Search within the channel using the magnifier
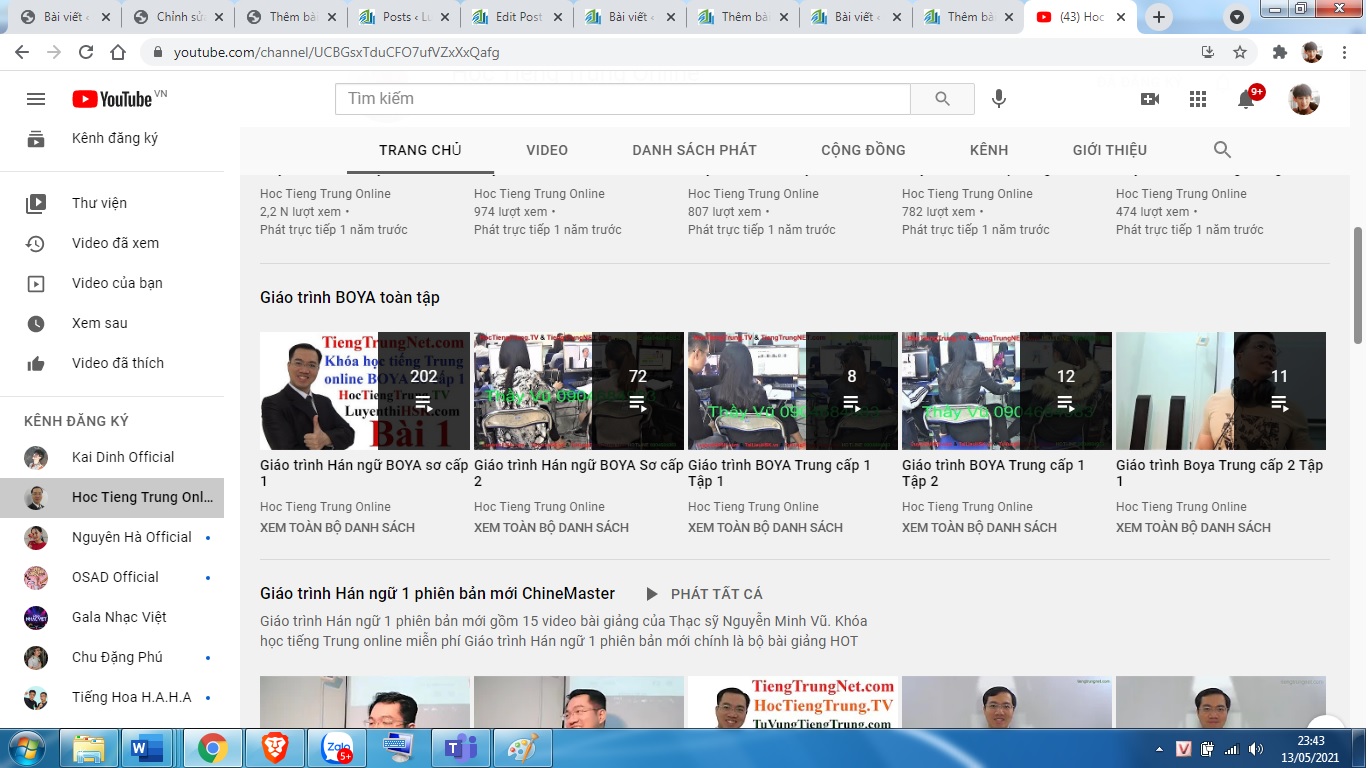Viewport: 1368px width, 768px height. click(x=1222, y=150)
